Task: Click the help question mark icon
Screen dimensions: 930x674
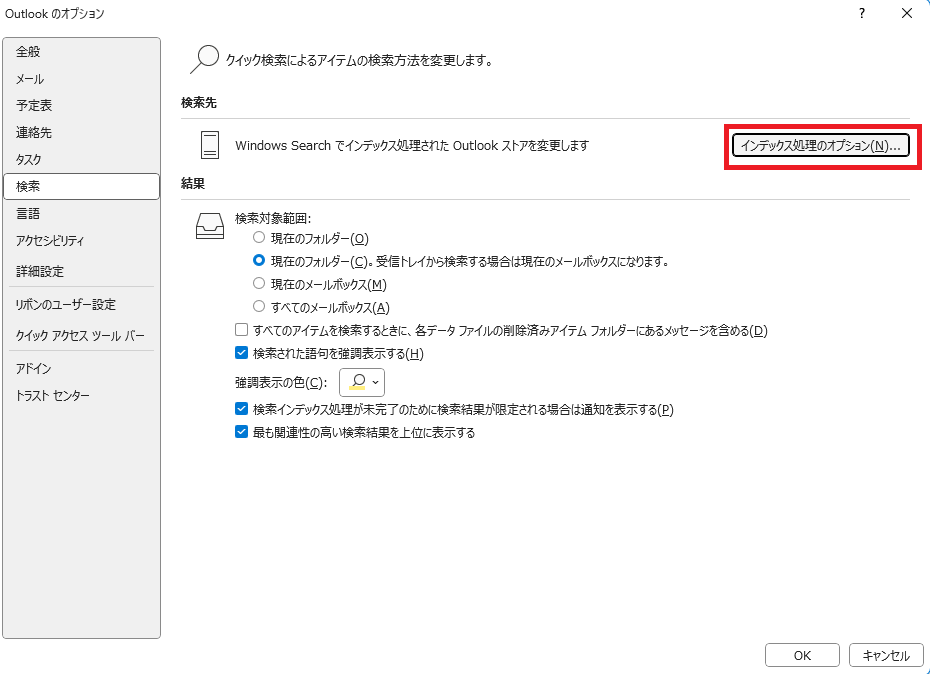Action: (x=861, y=13)
